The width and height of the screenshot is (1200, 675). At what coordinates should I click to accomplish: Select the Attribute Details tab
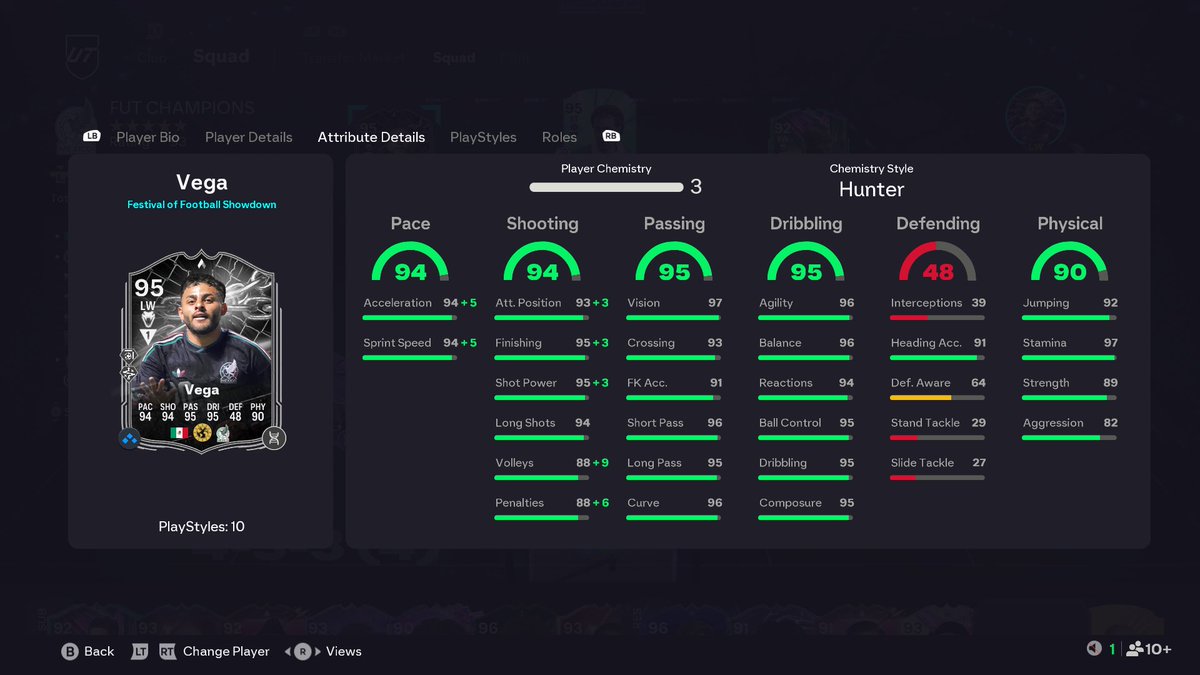pyautogui.click(x=371, y=137)
